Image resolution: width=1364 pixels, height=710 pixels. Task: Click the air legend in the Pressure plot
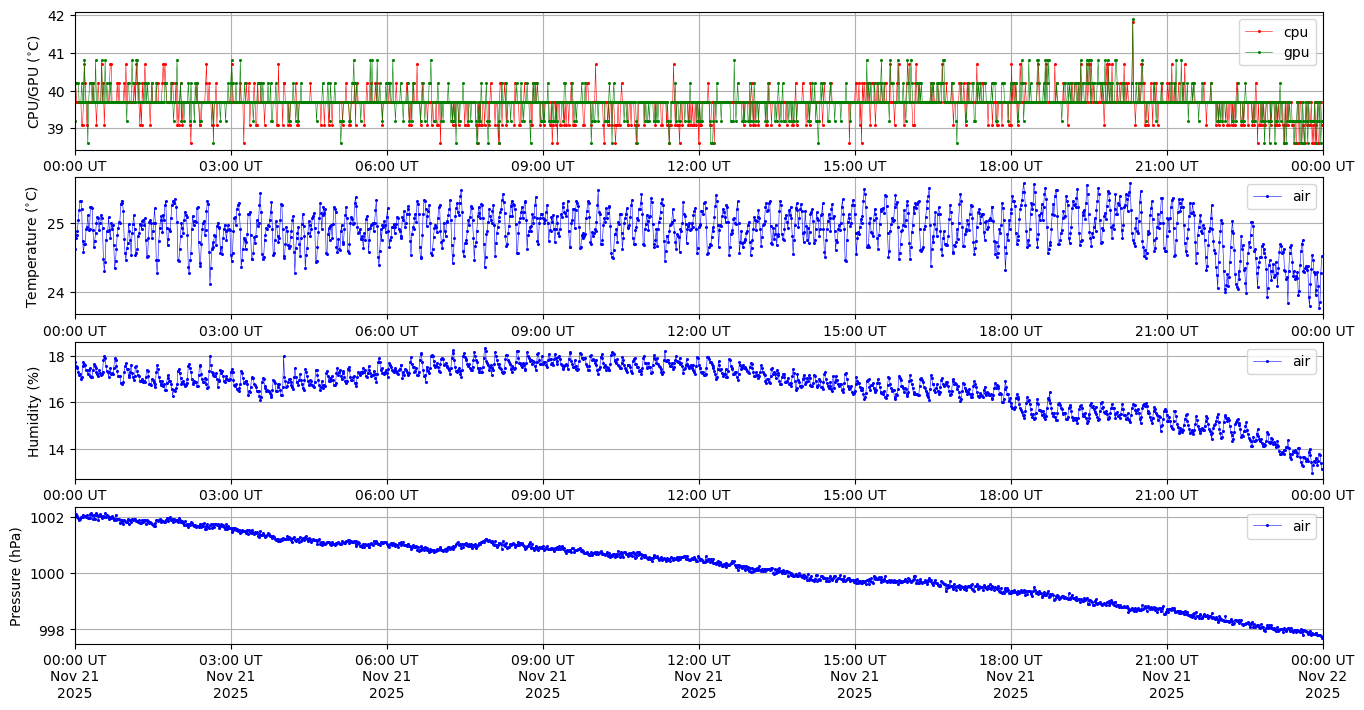pos(1281,526)
